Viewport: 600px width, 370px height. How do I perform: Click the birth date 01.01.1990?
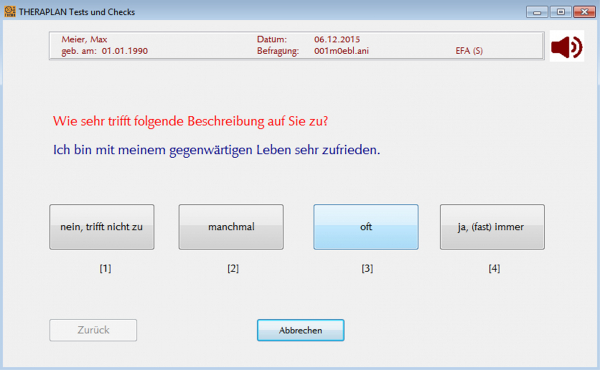pyautogui.click(x=124, y=51)
